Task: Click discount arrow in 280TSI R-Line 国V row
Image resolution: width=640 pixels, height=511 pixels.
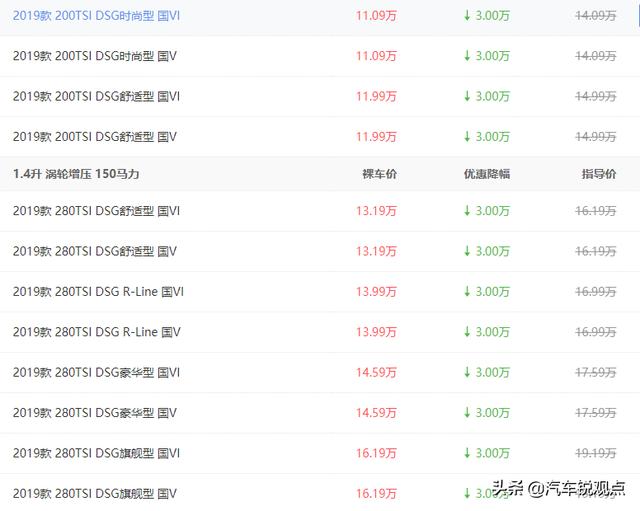Action: (466, 331)
